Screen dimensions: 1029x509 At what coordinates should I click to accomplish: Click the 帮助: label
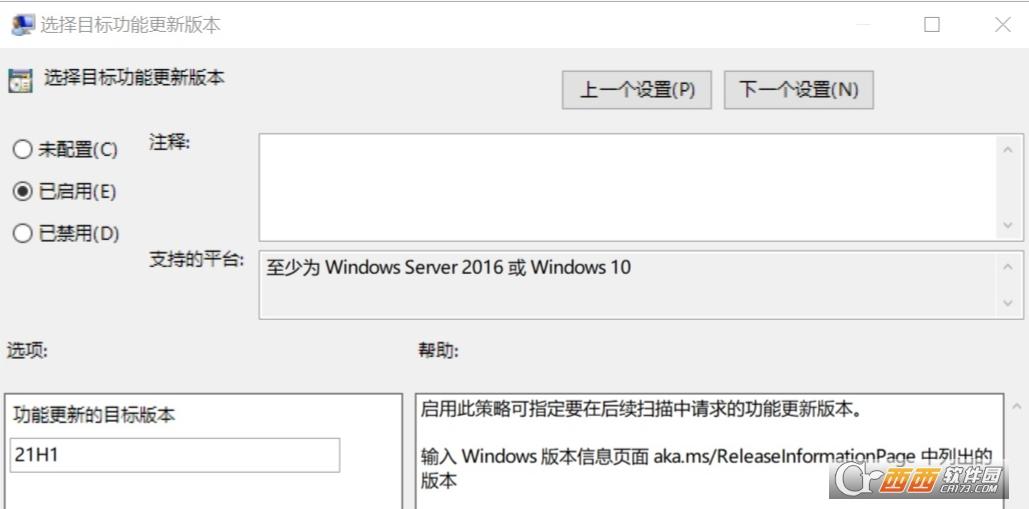point(438,351)
